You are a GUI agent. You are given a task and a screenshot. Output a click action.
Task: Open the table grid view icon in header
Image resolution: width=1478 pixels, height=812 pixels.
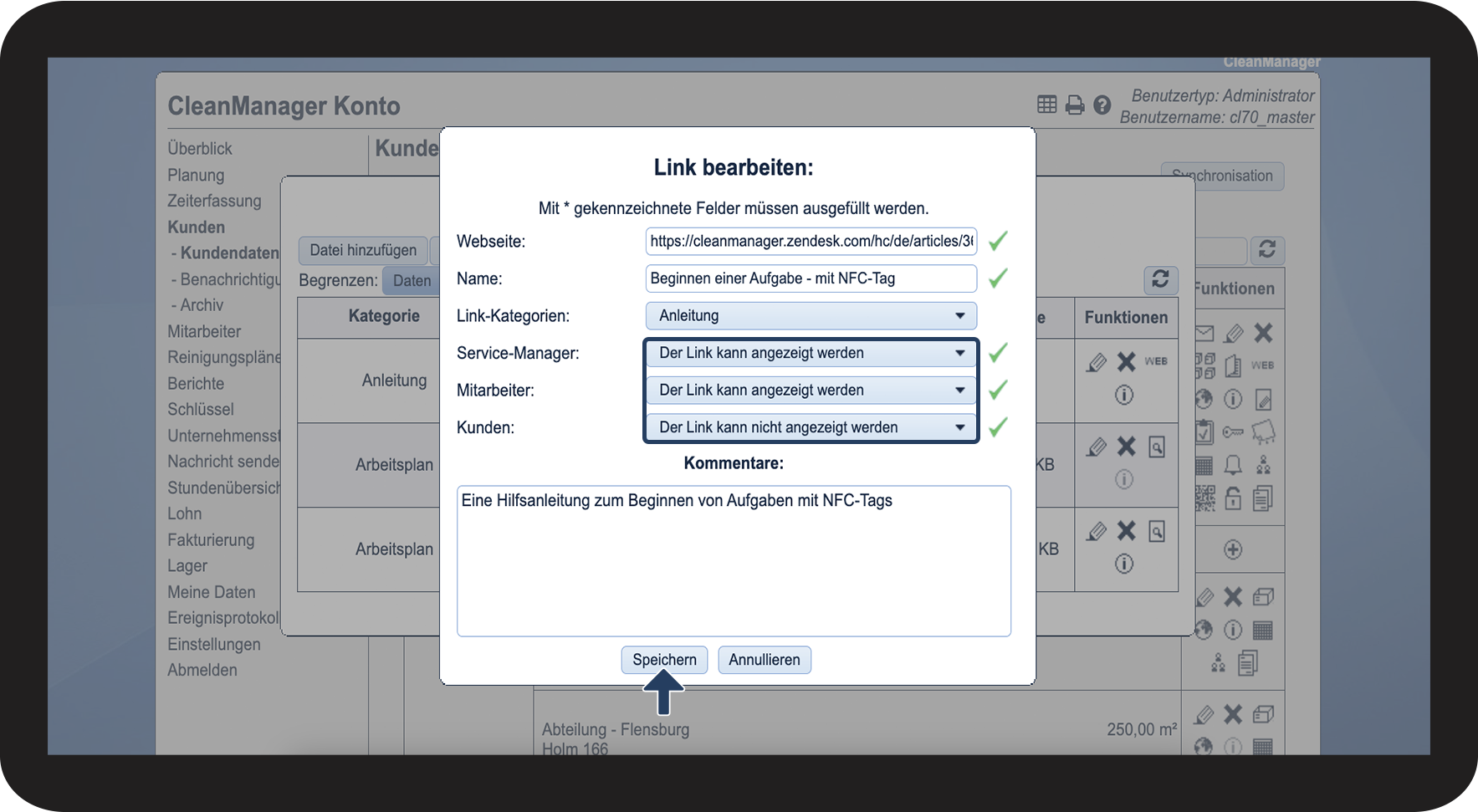[1046, 105]
